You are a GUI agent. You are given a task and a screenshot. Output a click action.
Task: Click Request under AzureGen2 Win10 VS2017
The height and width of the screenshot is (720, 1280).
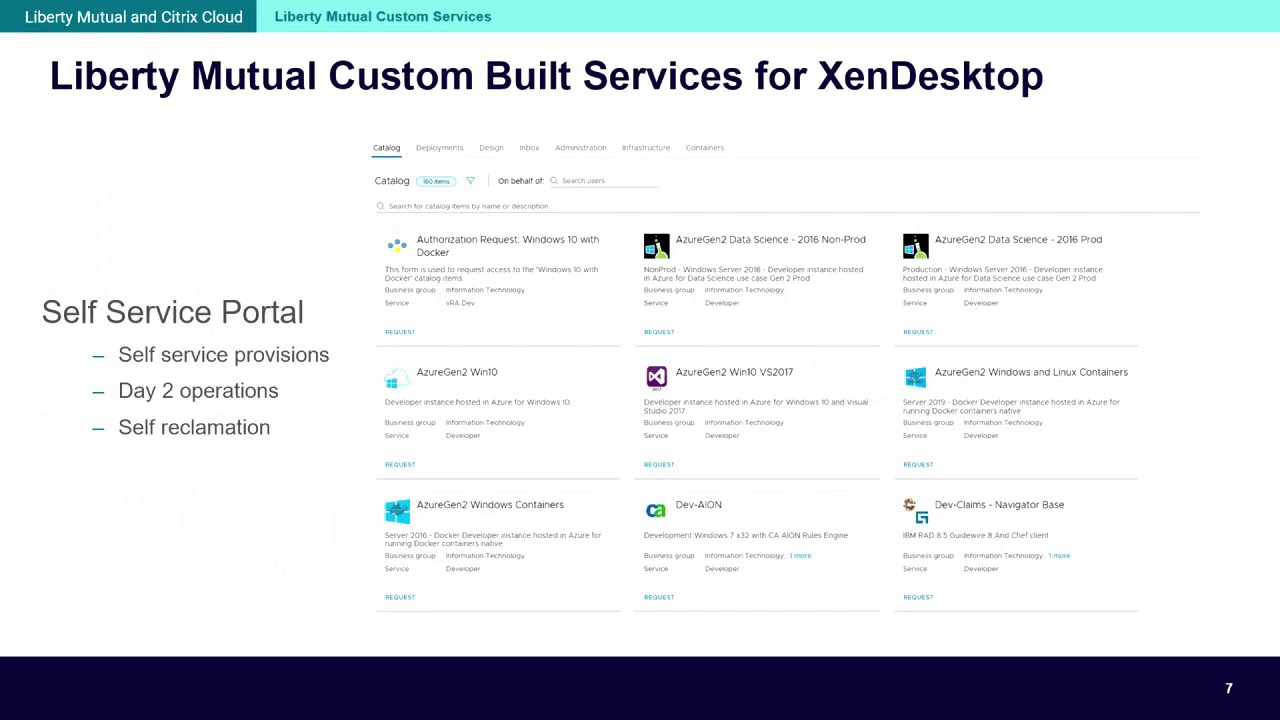[659, 464]
